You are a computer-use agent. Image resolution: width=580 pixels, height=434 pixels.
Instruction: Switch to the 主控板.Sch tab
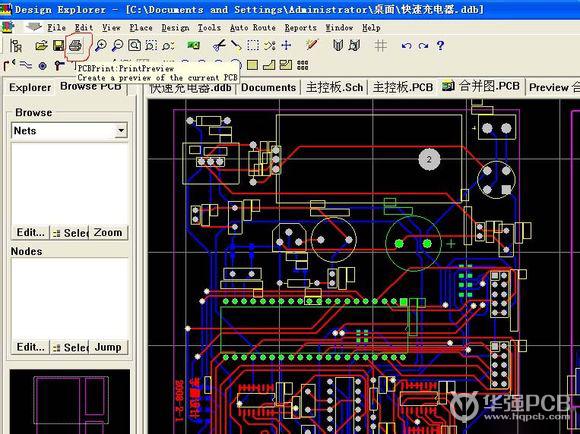tap(334, 87)
